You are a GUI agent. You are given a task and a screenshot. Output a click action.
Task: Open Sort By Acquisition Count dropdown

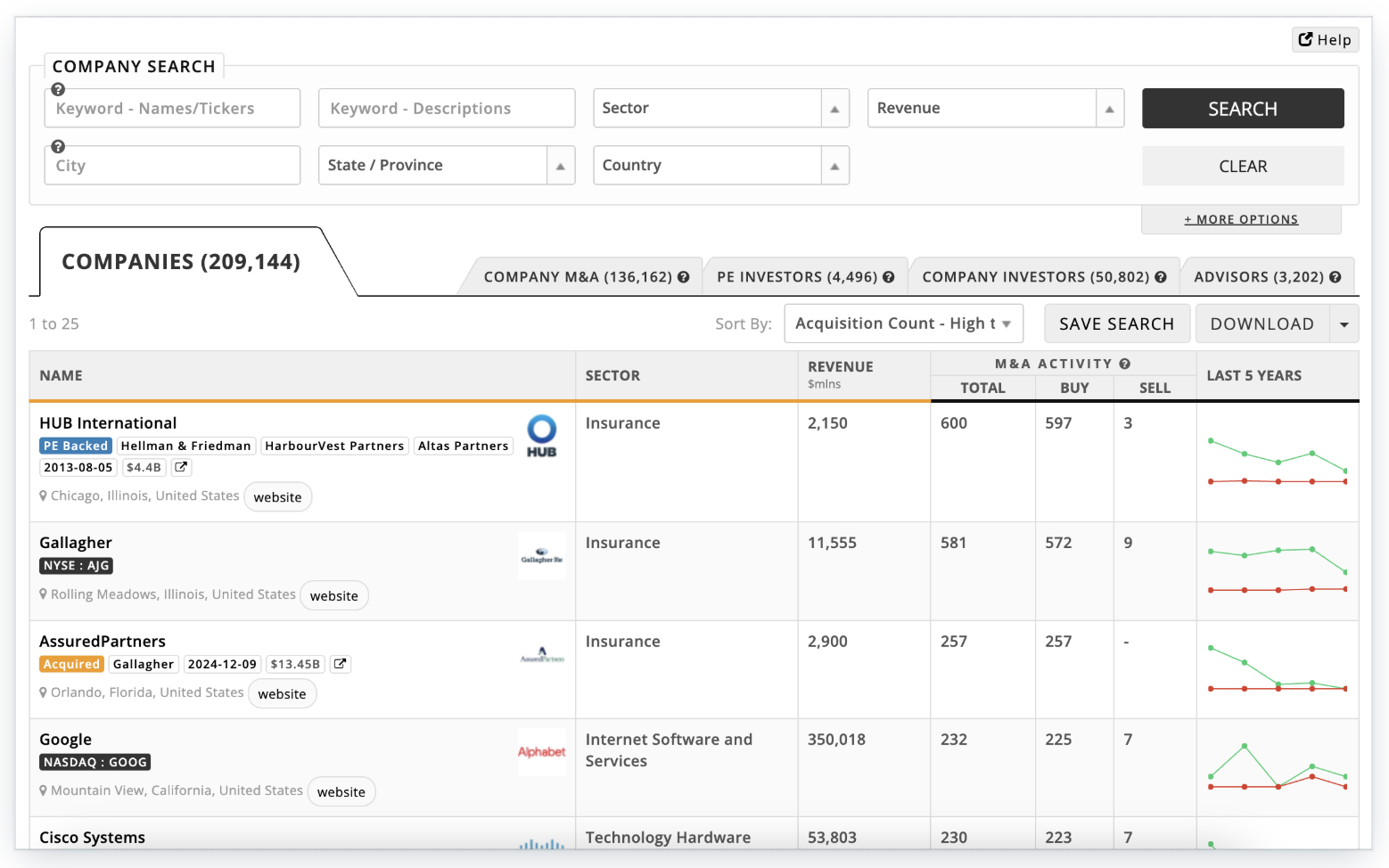(x=902, y=323)
